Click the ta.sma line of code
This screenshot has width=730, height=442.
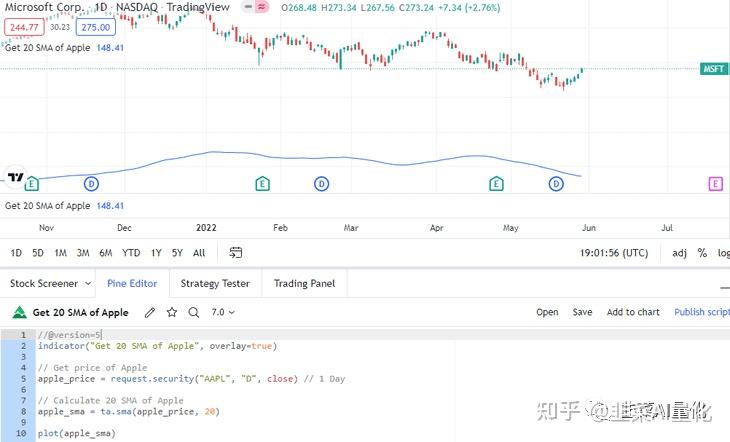pyautogui.click(x=128, y=412)
